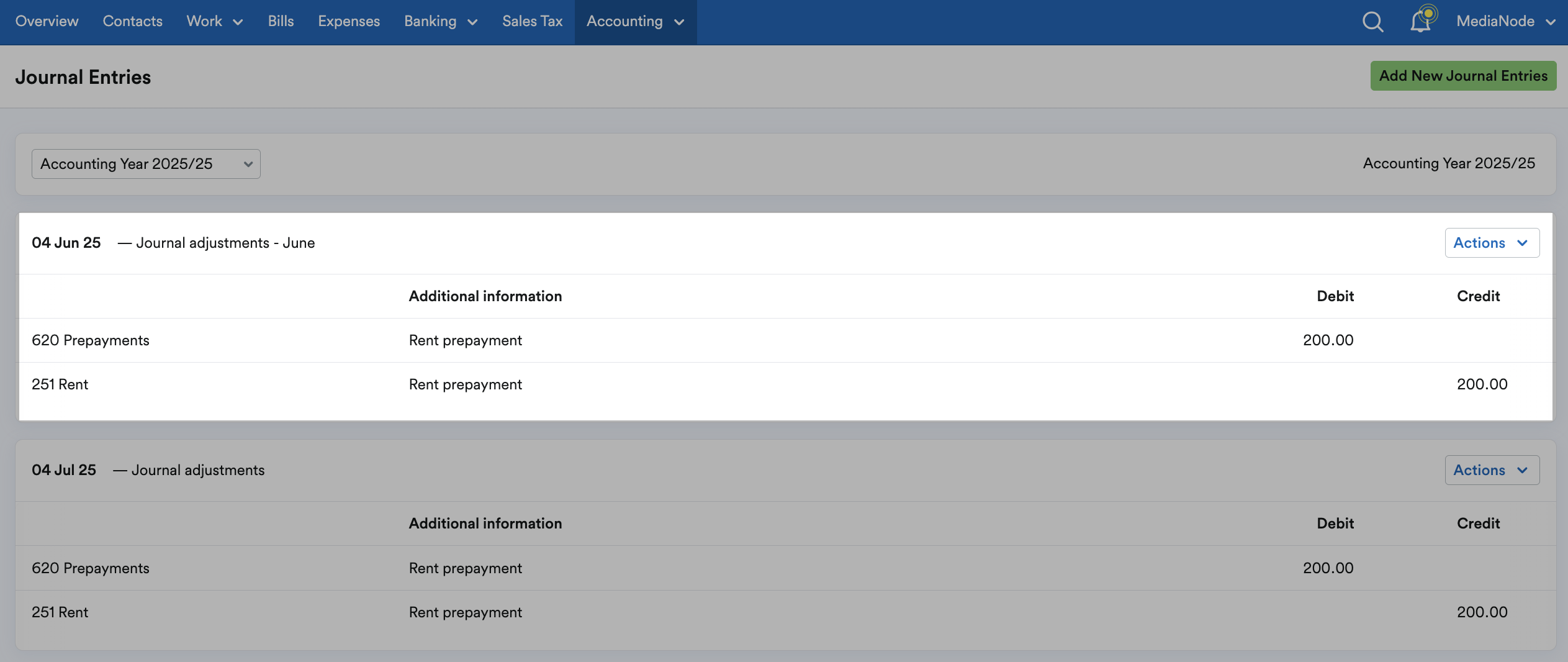1568x662 pixels.
Task: Select the 251 Rent row for July
Action: pyautogui.click(x=60, y=612)
